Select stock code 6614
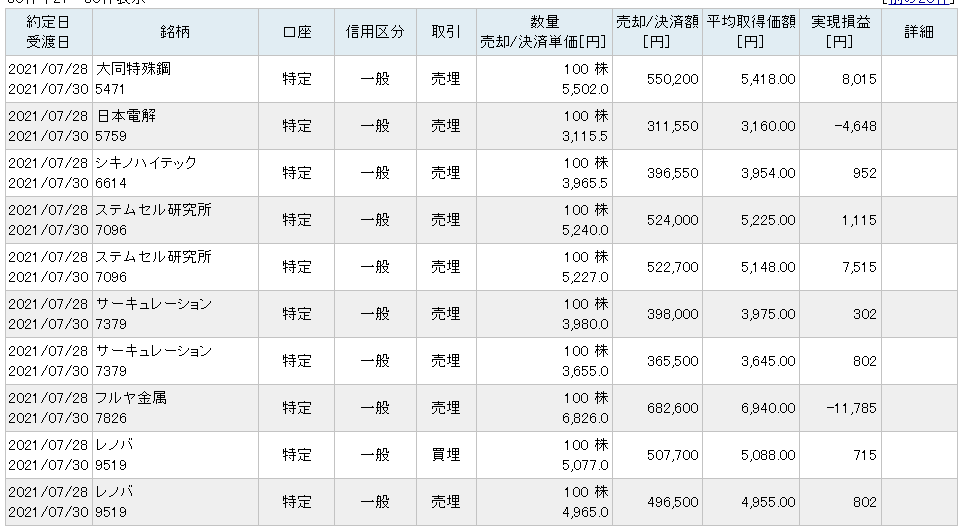This screenshot has width=962, height=528. 111,183
